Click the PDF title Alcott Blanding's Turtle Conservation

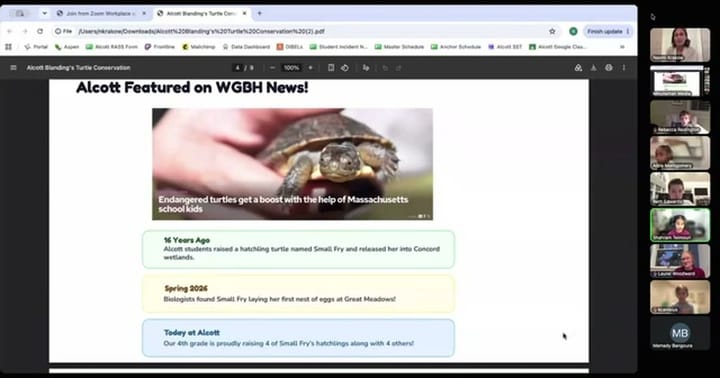pyautogui.click(x=78, y=68)
